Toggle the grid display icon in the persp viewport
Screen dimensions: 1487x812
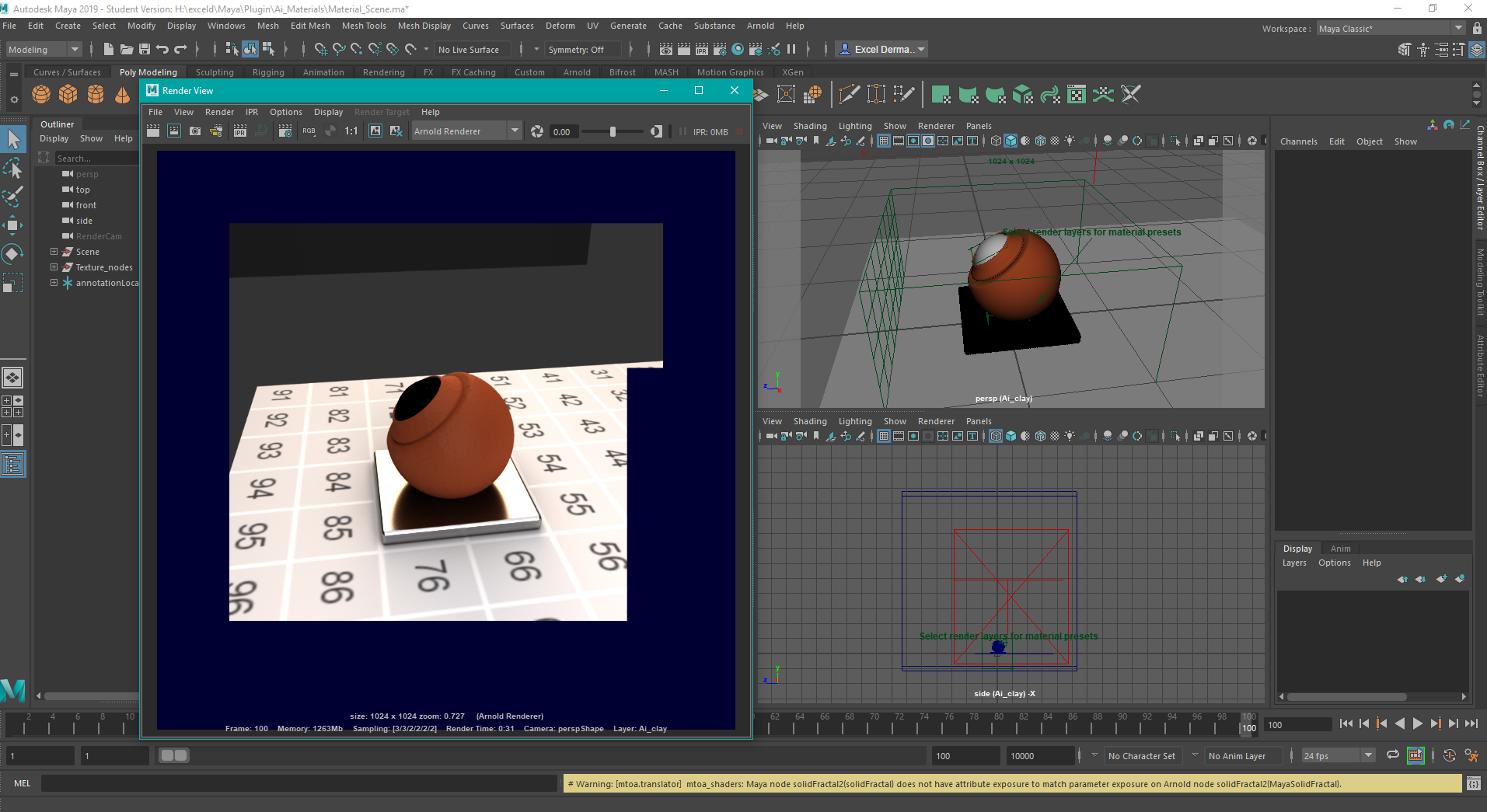(882, 141)
